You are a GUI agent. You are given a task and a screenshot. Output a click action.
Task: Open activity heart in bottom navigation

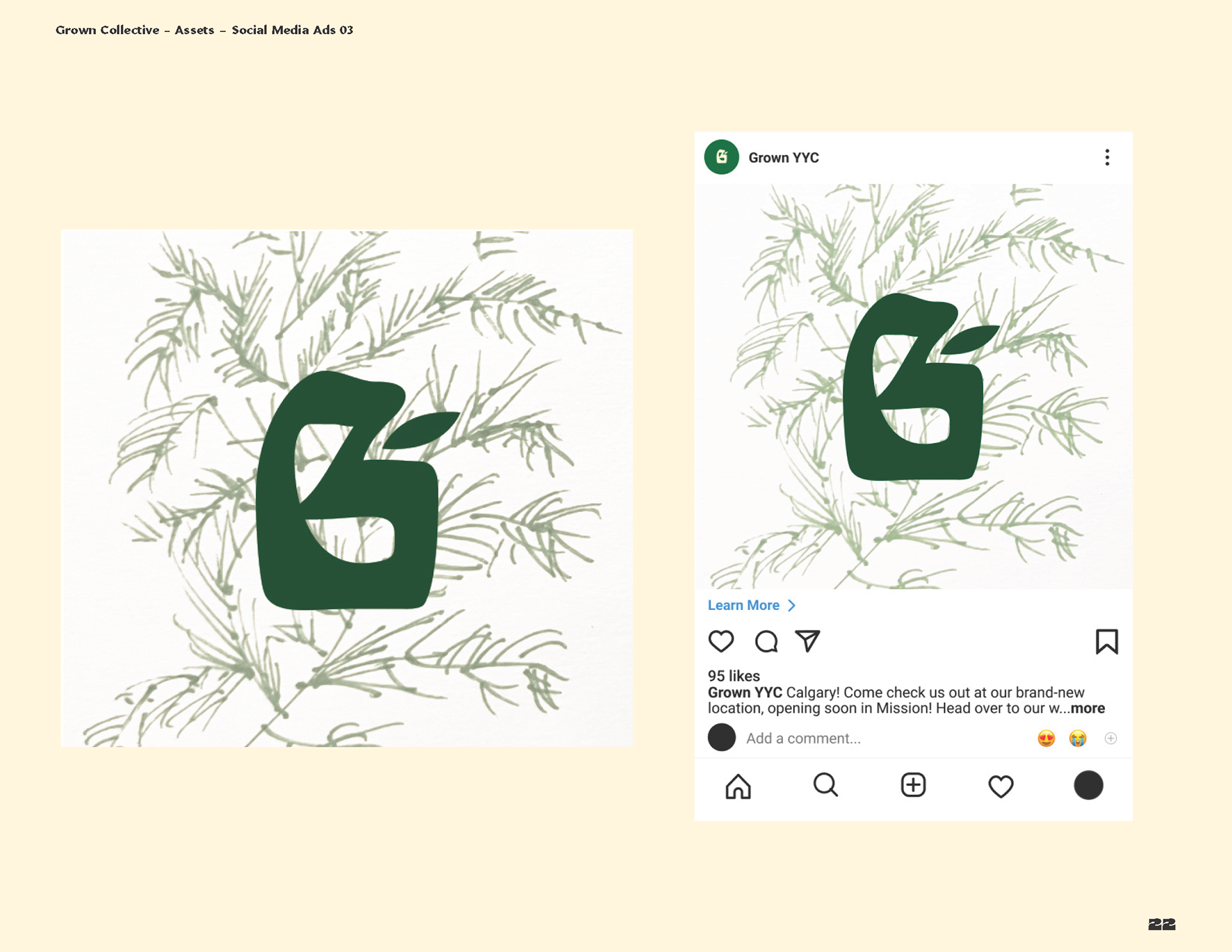[x=1000, y=786]
